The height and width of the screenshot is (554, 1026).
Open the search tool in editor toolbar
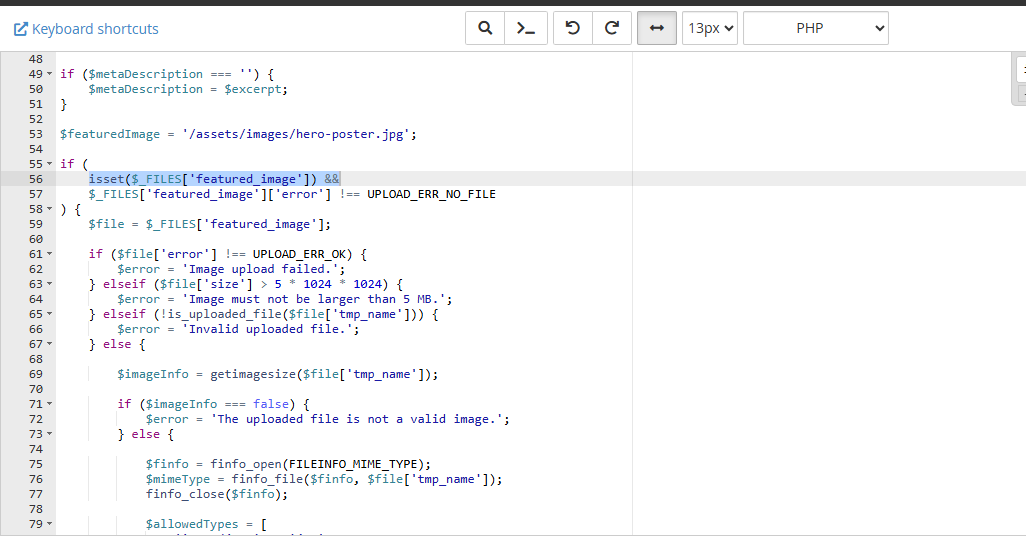[x=485, y=28]
